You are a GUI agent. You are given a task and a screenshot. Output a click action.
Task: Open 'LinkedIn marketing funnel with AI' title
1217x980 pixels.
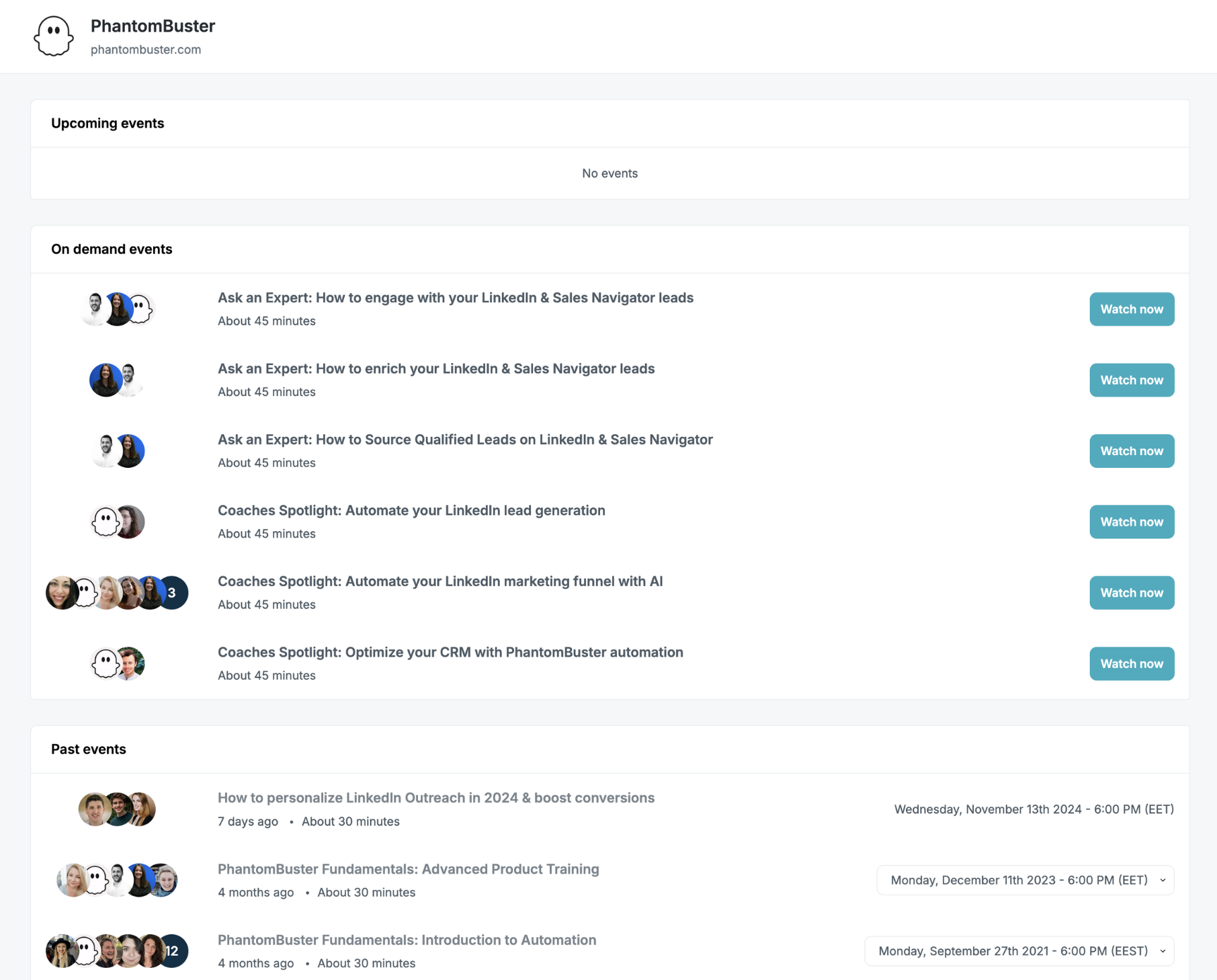coord(440,581)
